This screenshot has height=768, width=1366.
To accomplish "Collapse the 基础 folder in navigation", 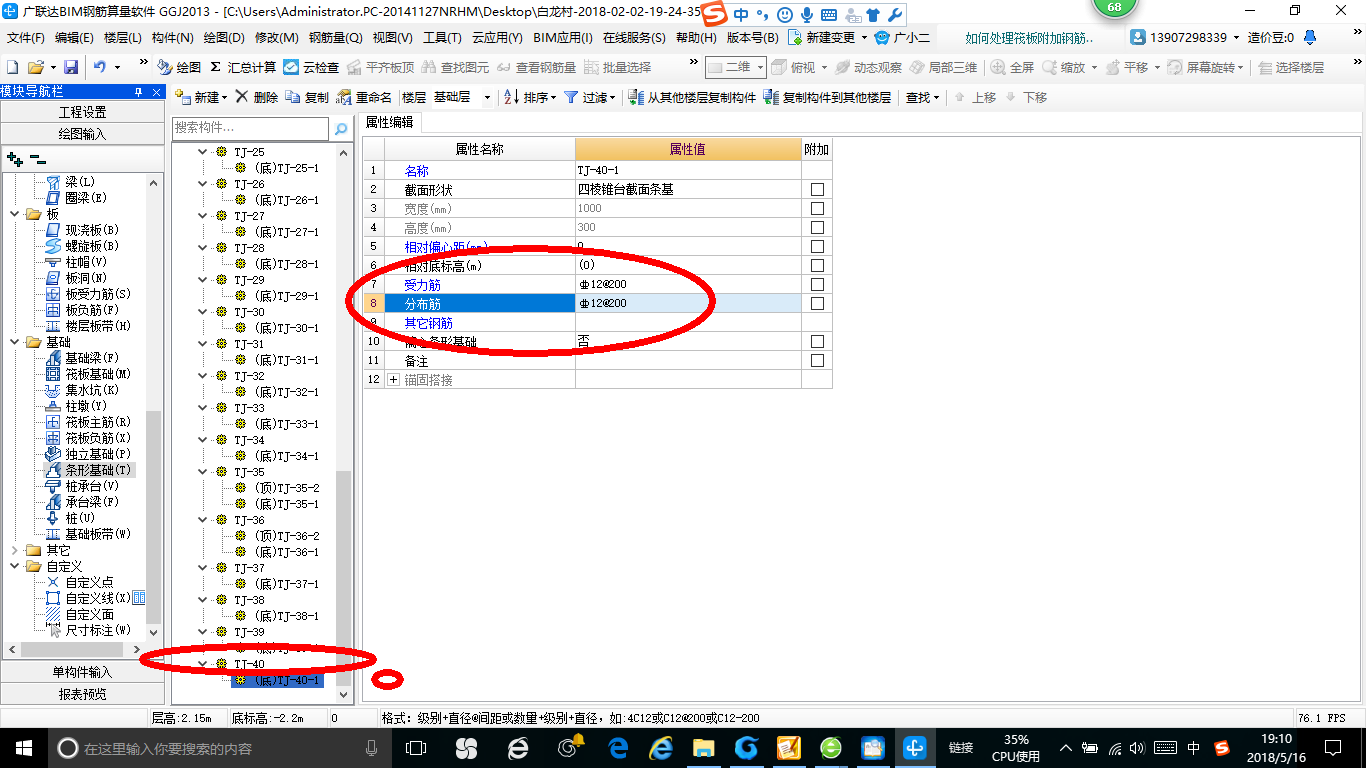I will [14, 342].
